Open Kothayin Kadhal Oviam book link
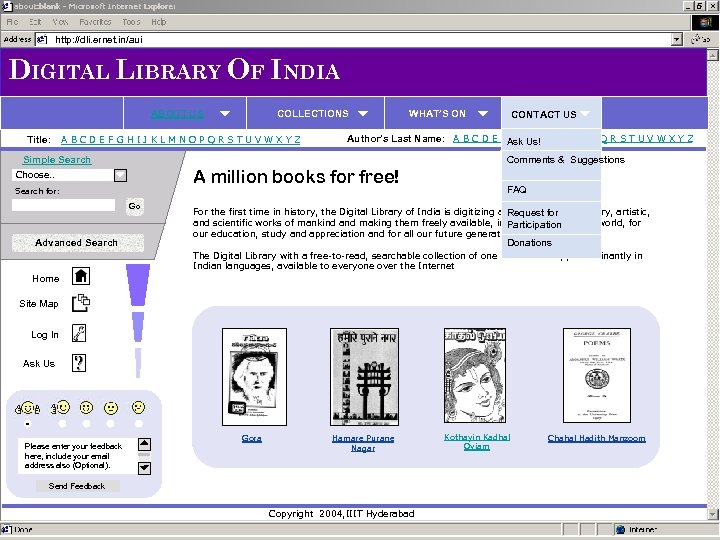The height and width of the screenshot is (540, 720). [x=477, y=441]
